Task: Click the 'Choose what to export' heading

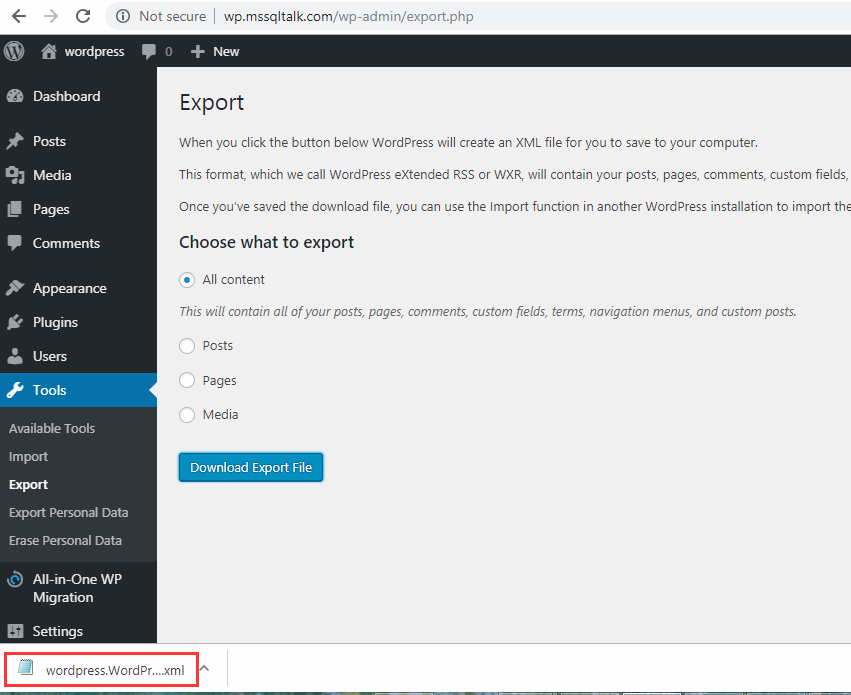Action: [266, 242]
